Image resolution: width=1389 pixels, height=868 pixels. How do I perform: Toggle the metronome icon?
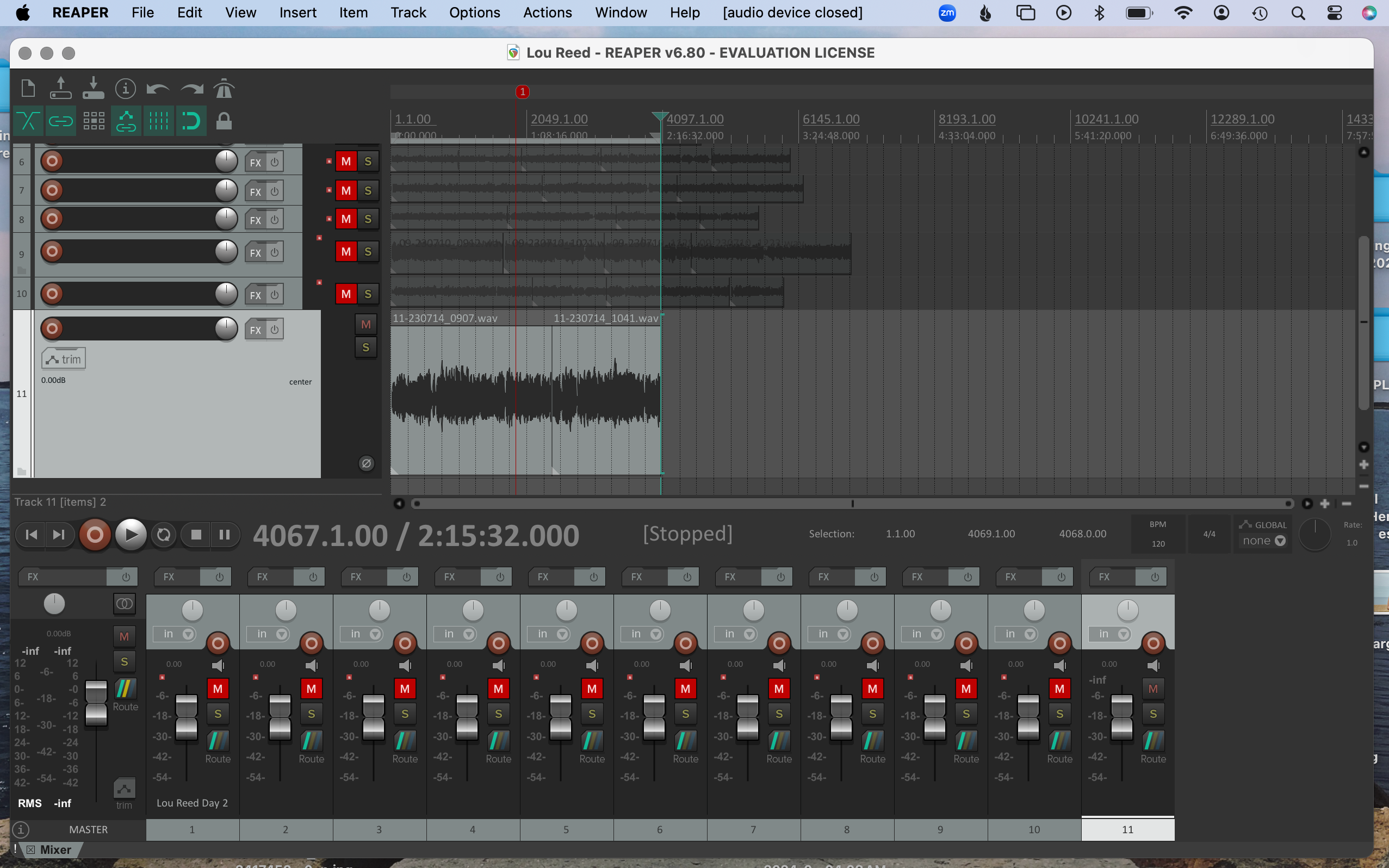(x=224, y=89)
